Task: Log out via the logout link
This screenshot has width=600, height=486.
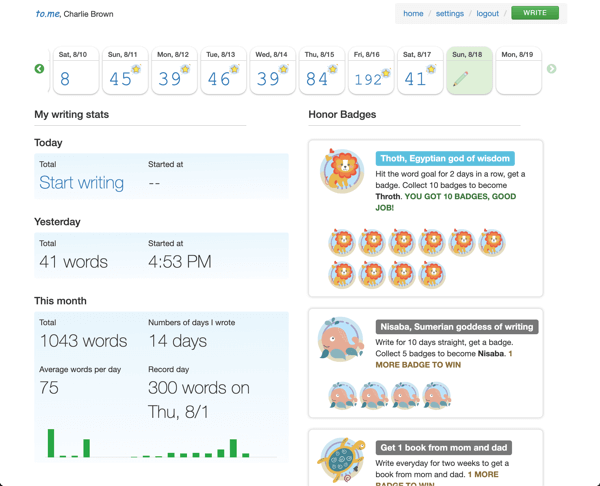Action: pyautogui.click(x=488, y=14)
